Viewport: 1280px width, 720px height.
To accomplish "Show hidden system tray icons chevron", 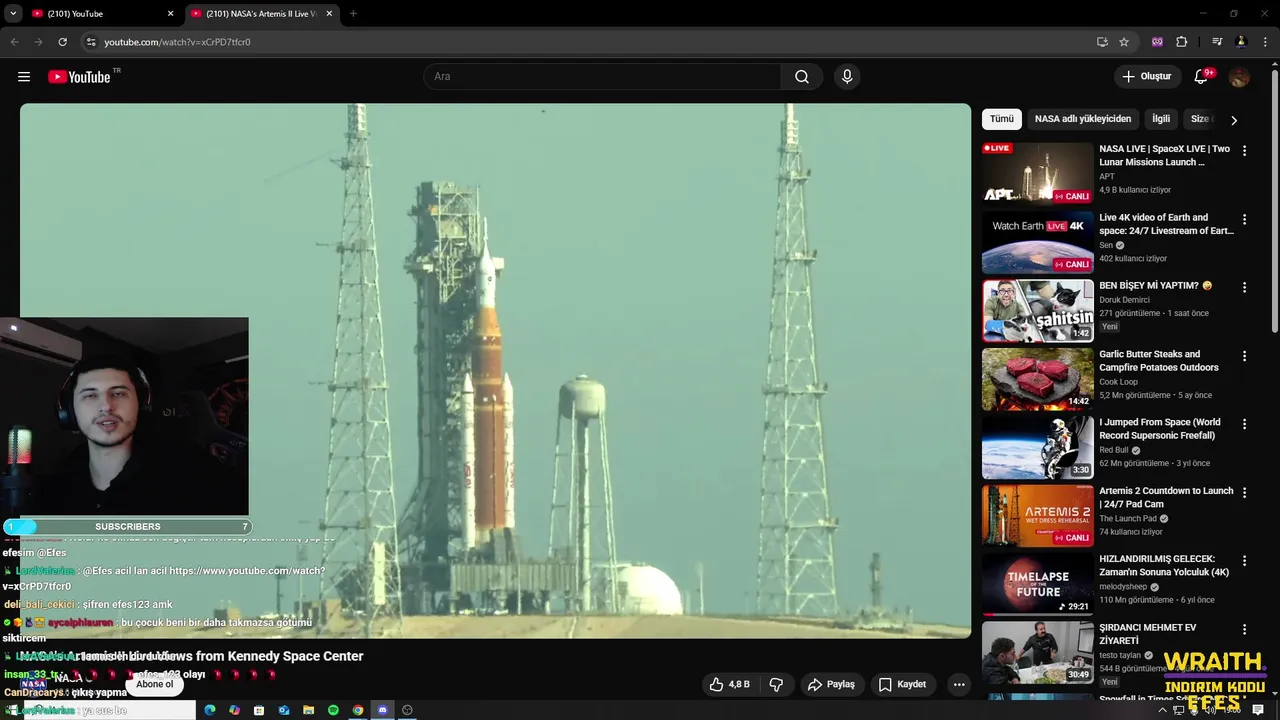I will [1162, 710].
